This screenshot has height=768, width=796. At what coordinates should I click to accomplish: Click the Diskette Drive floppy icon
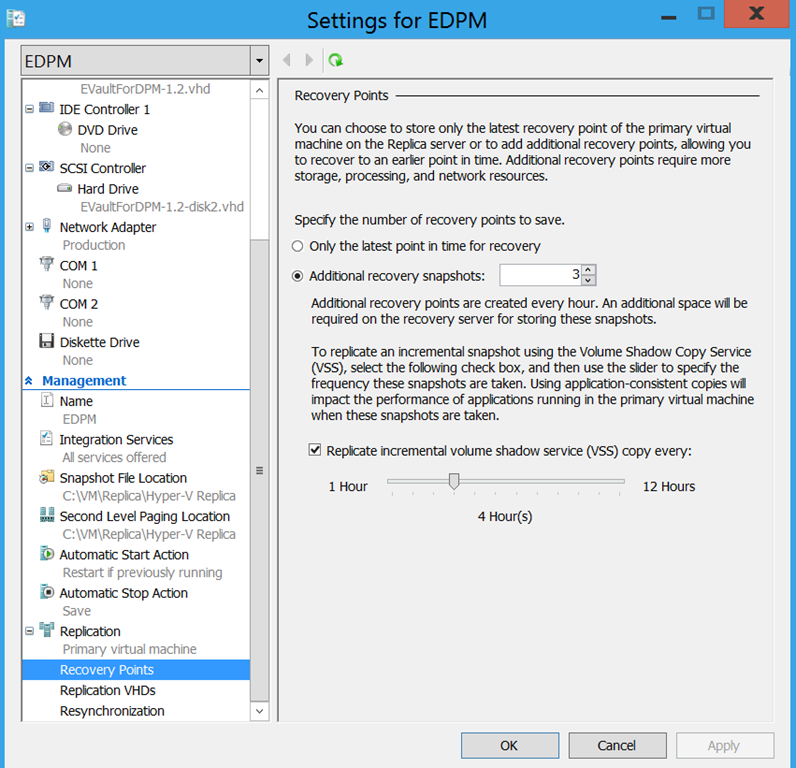(x=46, y=341)
